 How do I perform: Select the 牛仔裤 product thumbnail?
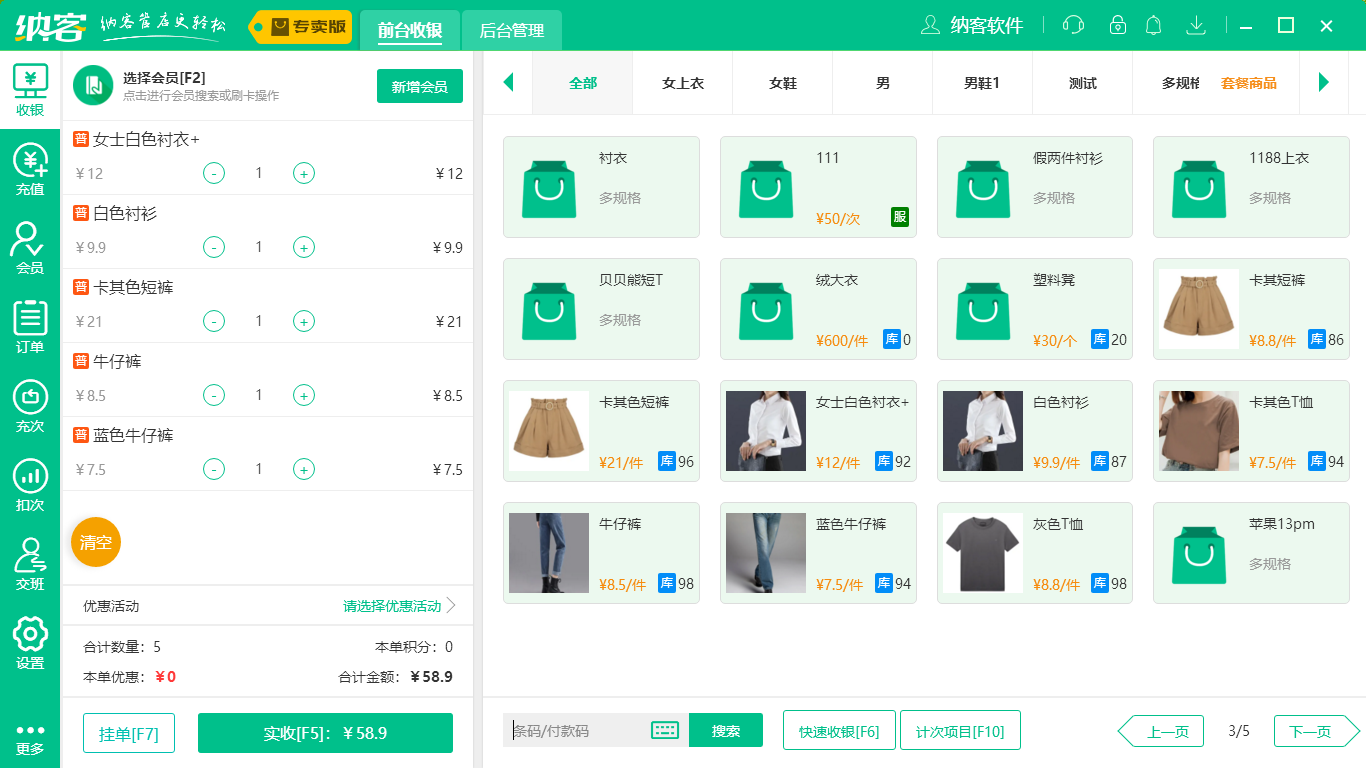point(549,552)
